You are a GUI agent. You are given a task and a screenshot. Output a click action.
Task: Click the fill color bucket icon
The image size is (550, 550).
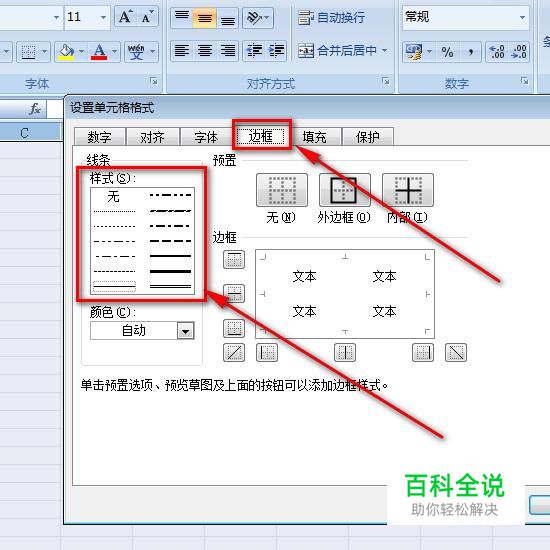coord(66,52)
